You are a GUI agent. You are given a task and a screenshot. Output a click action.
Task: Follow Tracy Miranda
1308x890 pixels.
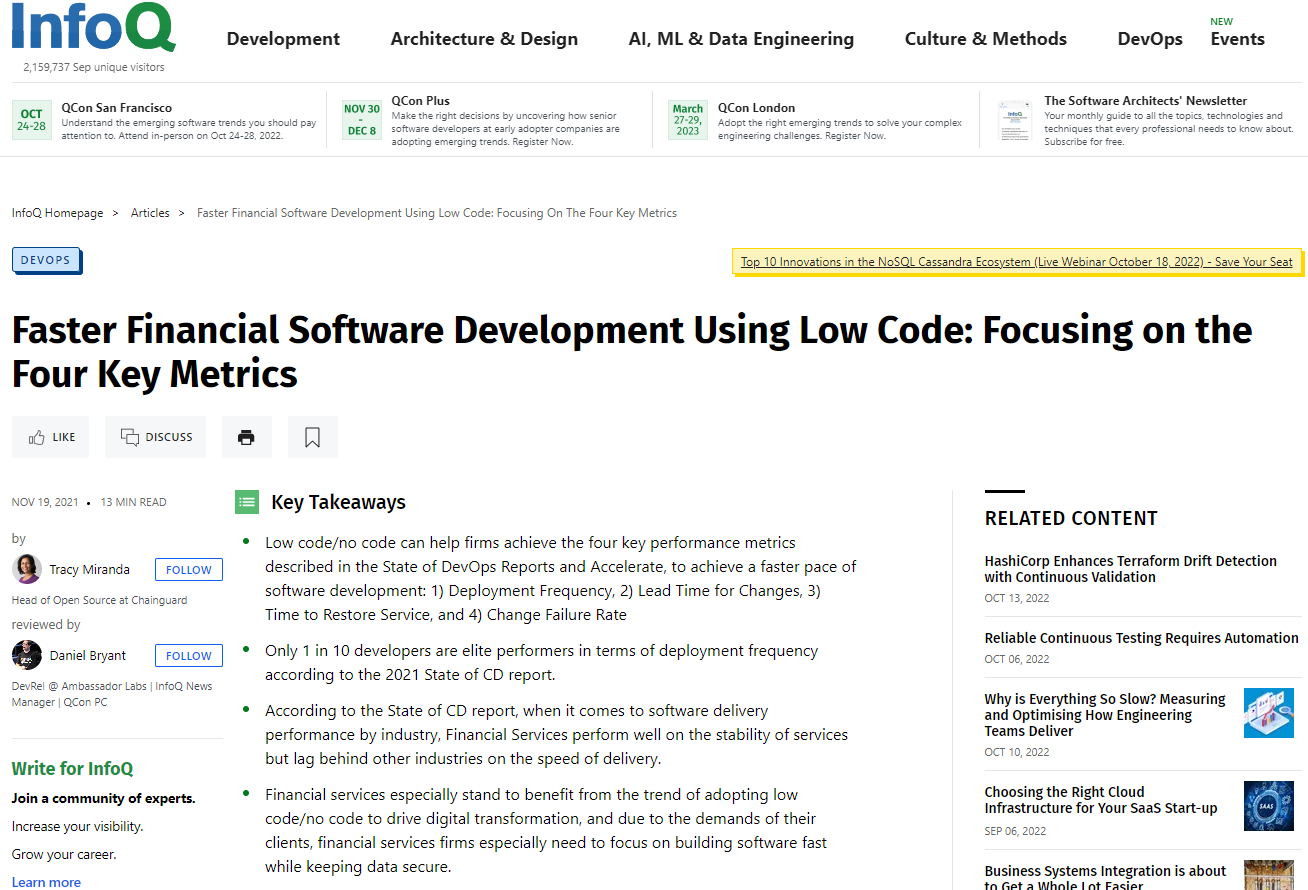click(x=189, y=570)
